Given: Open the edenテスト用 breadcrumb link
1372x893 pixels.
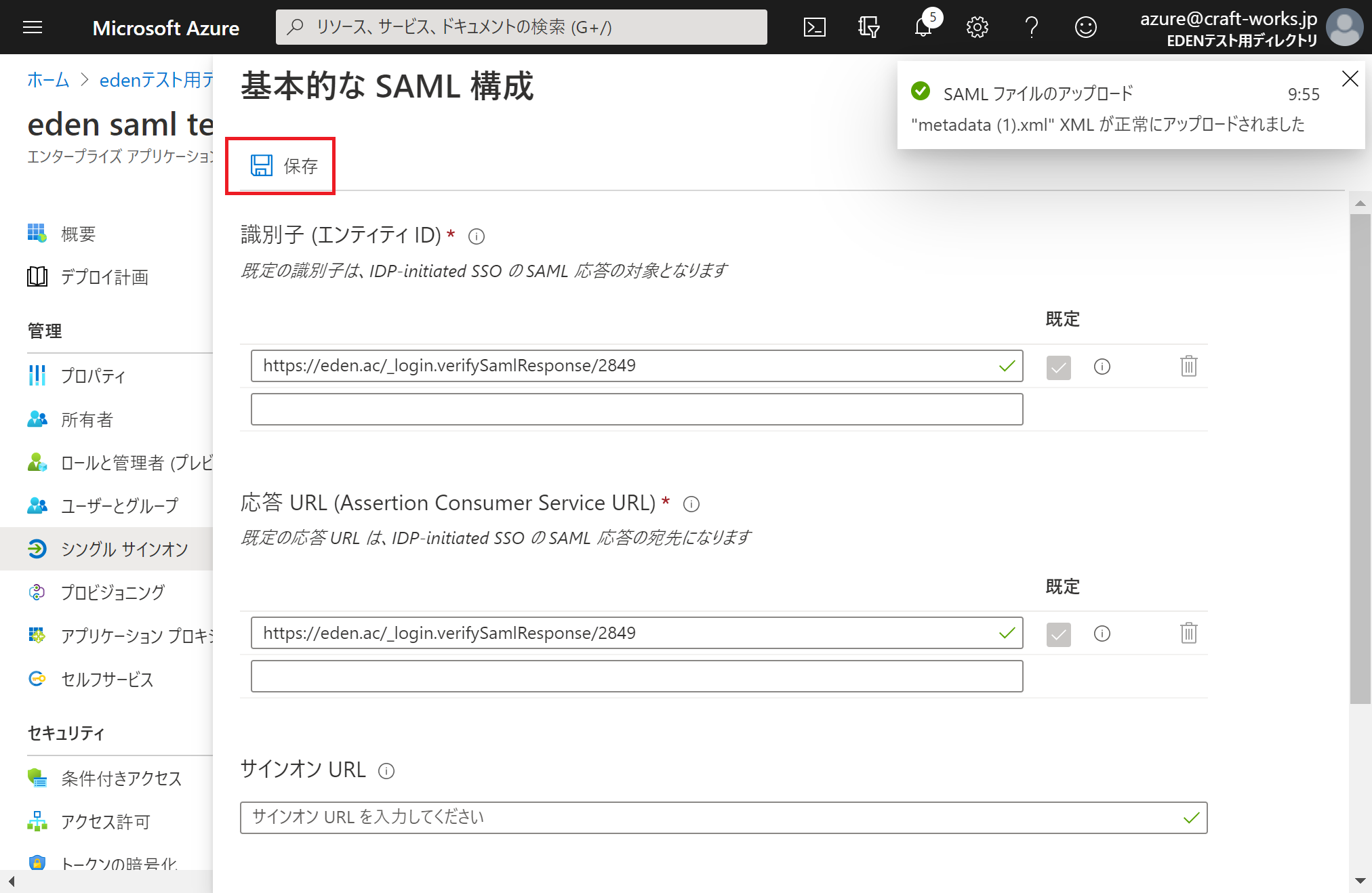Looking at the screenshot, I should point(156,80).
